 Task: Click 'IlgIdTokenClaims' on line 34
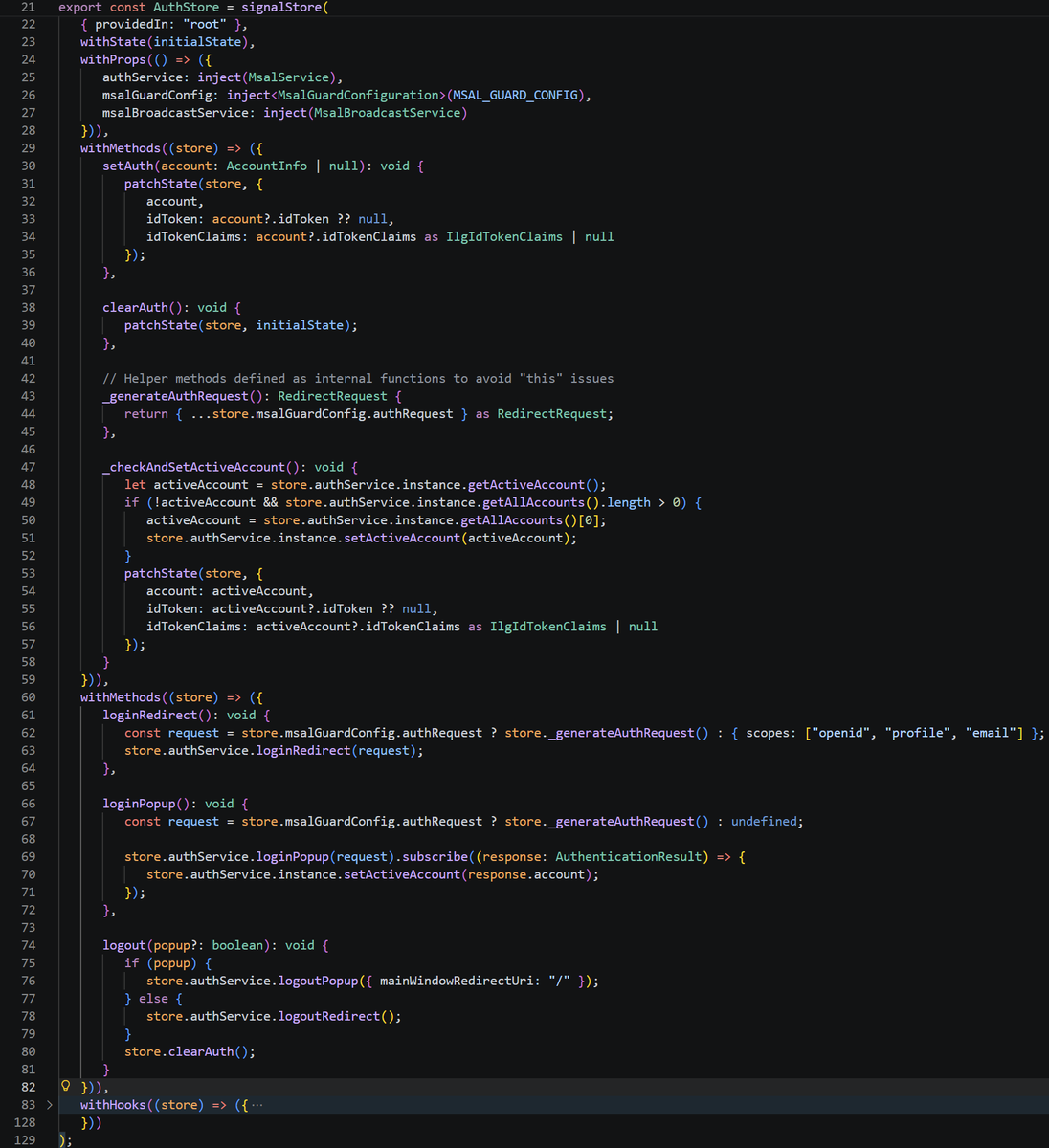(504, 236)
